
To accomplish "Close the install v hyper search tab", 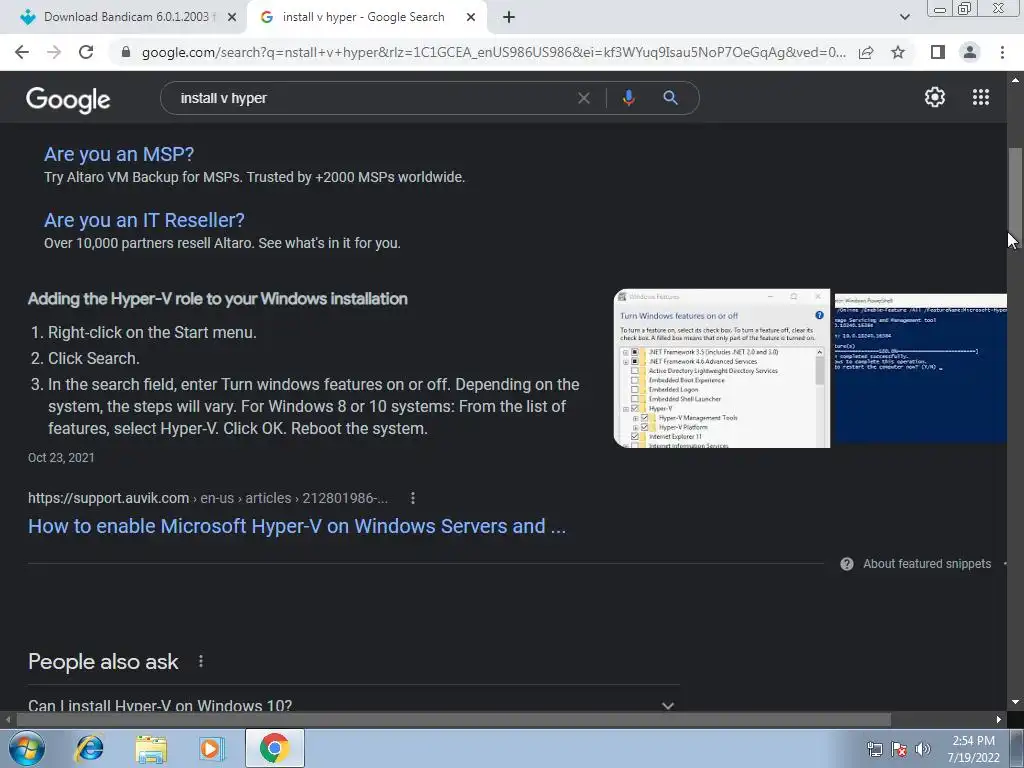I will click(x=471, y=18).
